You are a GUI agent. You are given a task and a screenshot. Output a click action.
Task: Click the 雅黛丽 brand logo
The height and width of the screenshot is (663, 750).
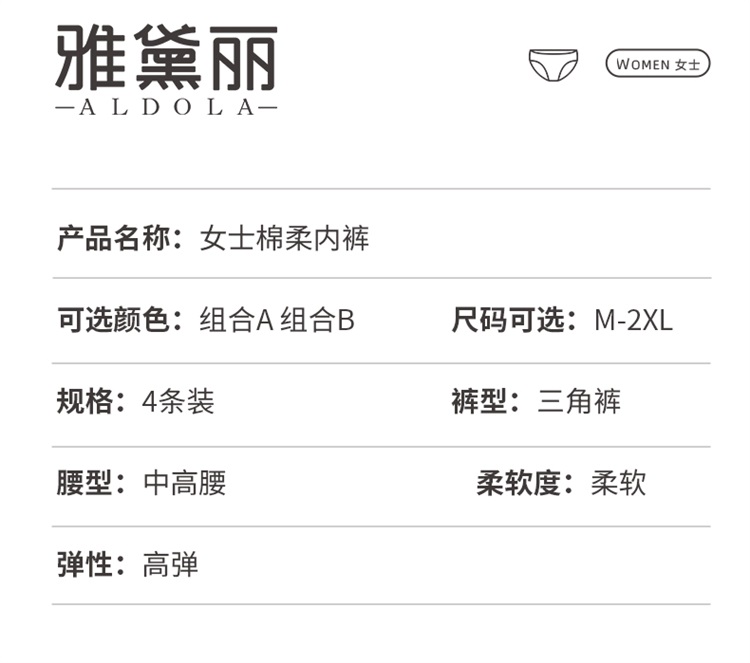pyautogui.click(x=166, y=56)
